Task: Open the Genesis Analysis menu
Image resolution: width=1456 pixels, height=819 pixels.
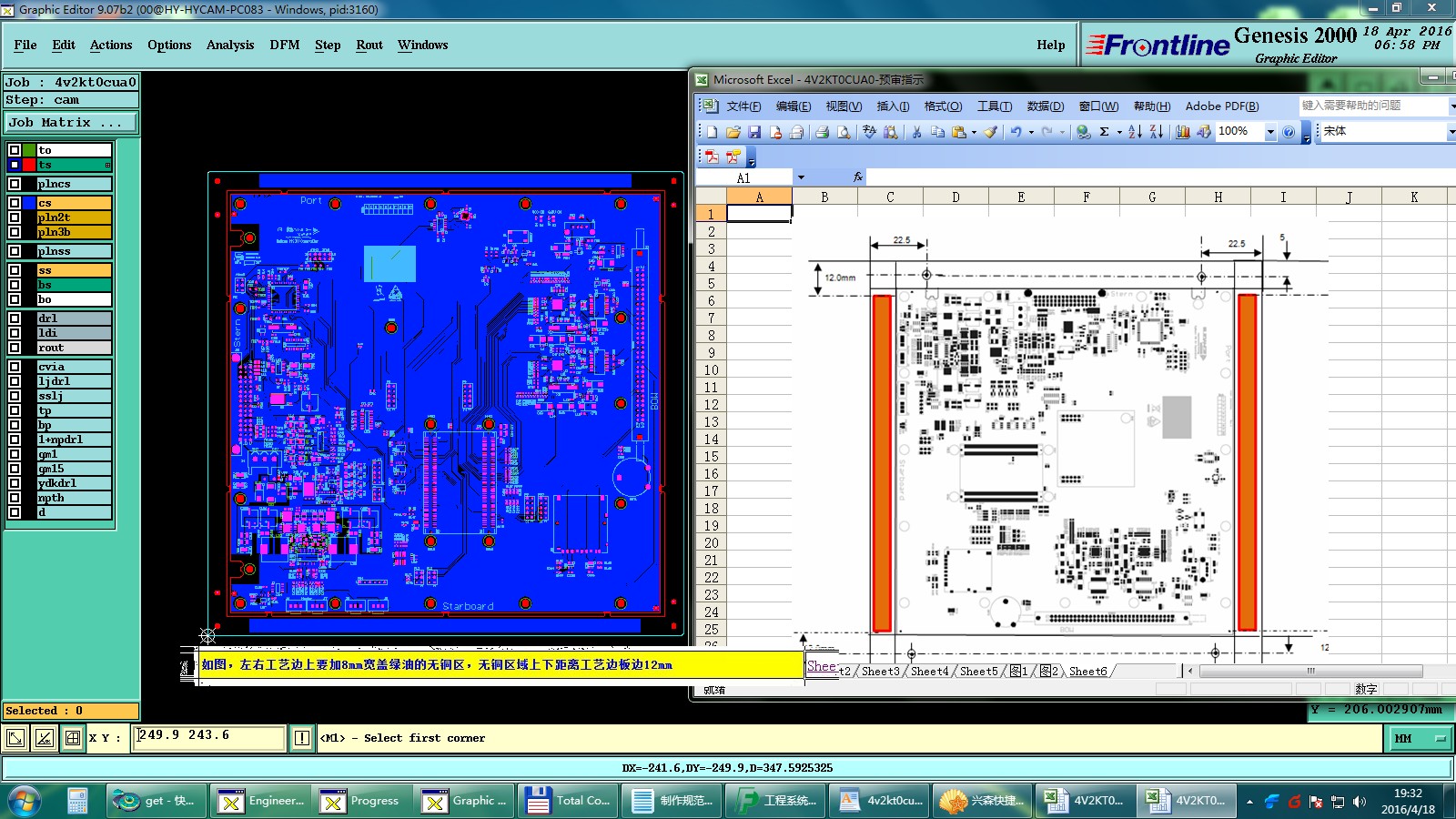Action: click(x=230, y=45)
